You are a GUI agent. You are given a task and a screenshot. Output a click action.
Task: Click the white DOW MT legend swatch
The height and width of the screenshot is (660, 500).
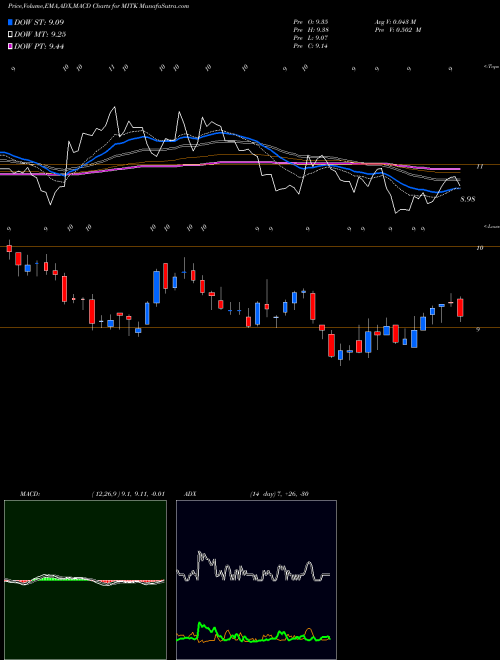[x=10, y=35]
